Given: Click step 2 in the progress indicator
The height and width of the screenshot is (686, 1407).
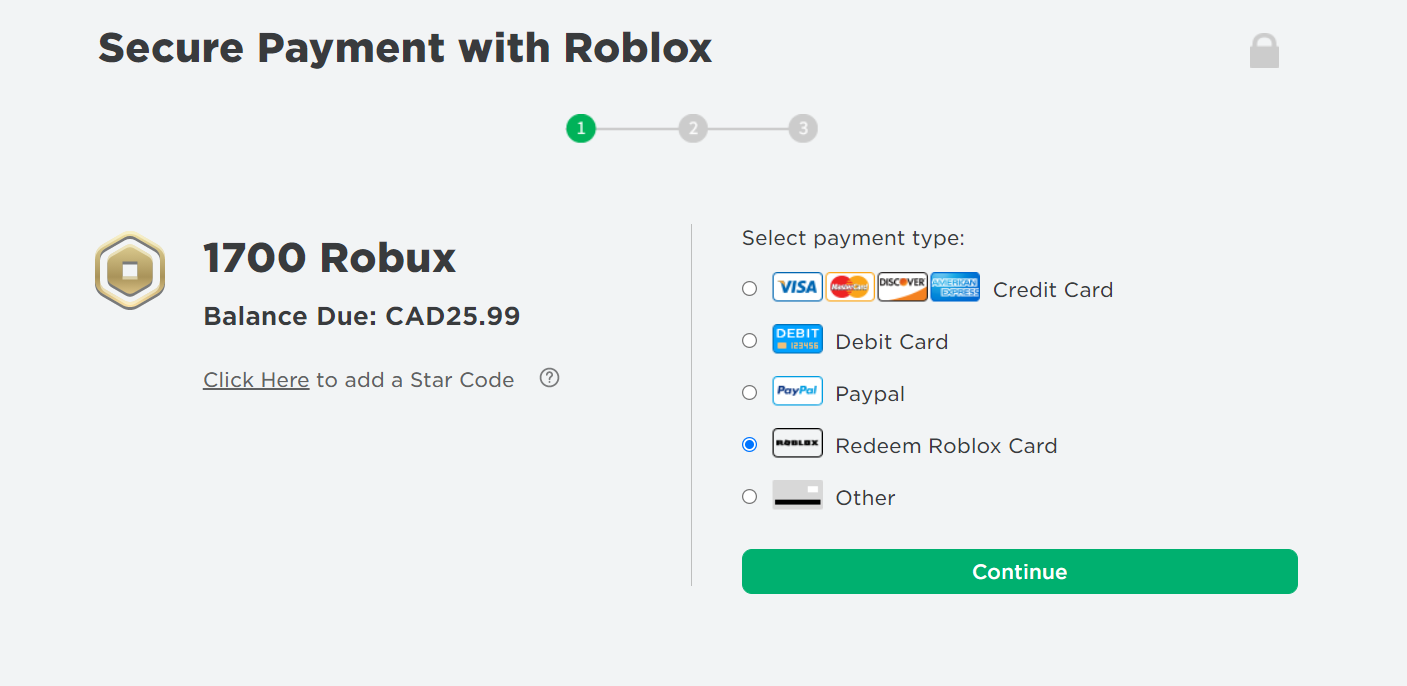Looking at the screenshot, I should (692, 128).
